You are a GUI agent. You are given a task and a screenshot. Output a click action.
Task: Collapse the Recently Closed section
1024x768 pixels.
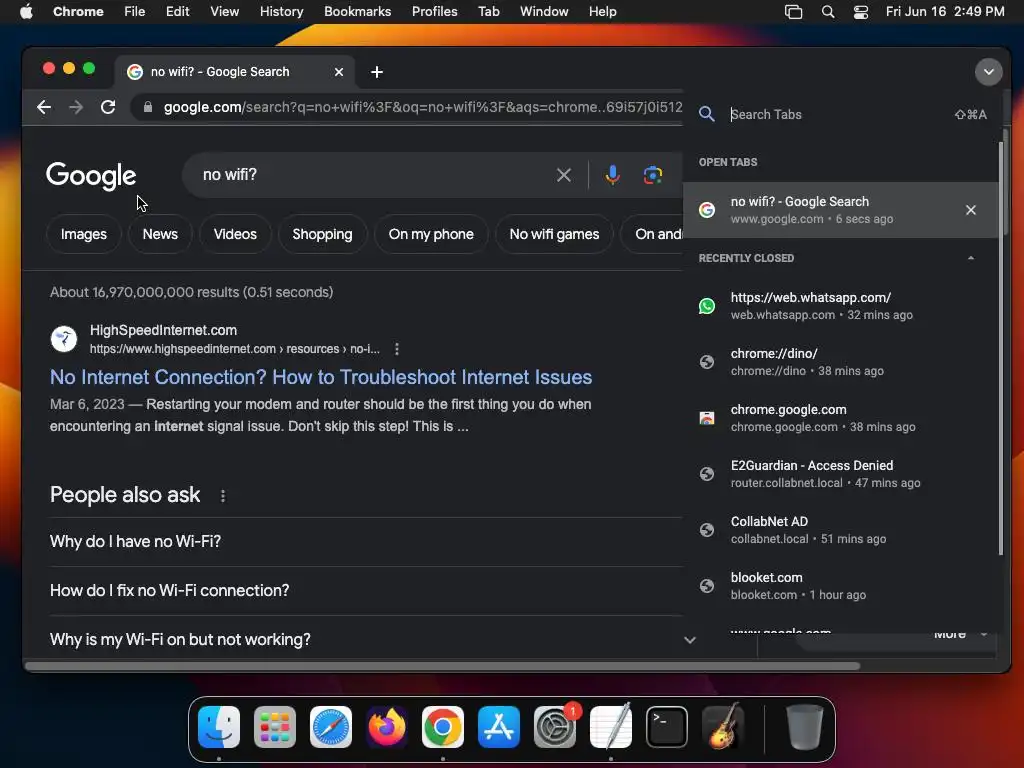tap(970, 259)
